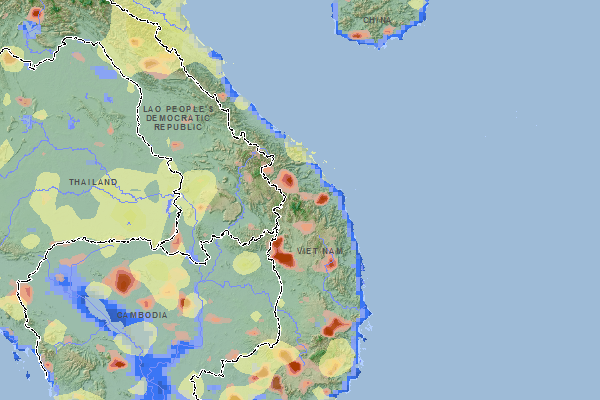
Task: Click the red hotspot on Vietnam's southeast coast
Action: pyautogui.click(x=335, y=325)
